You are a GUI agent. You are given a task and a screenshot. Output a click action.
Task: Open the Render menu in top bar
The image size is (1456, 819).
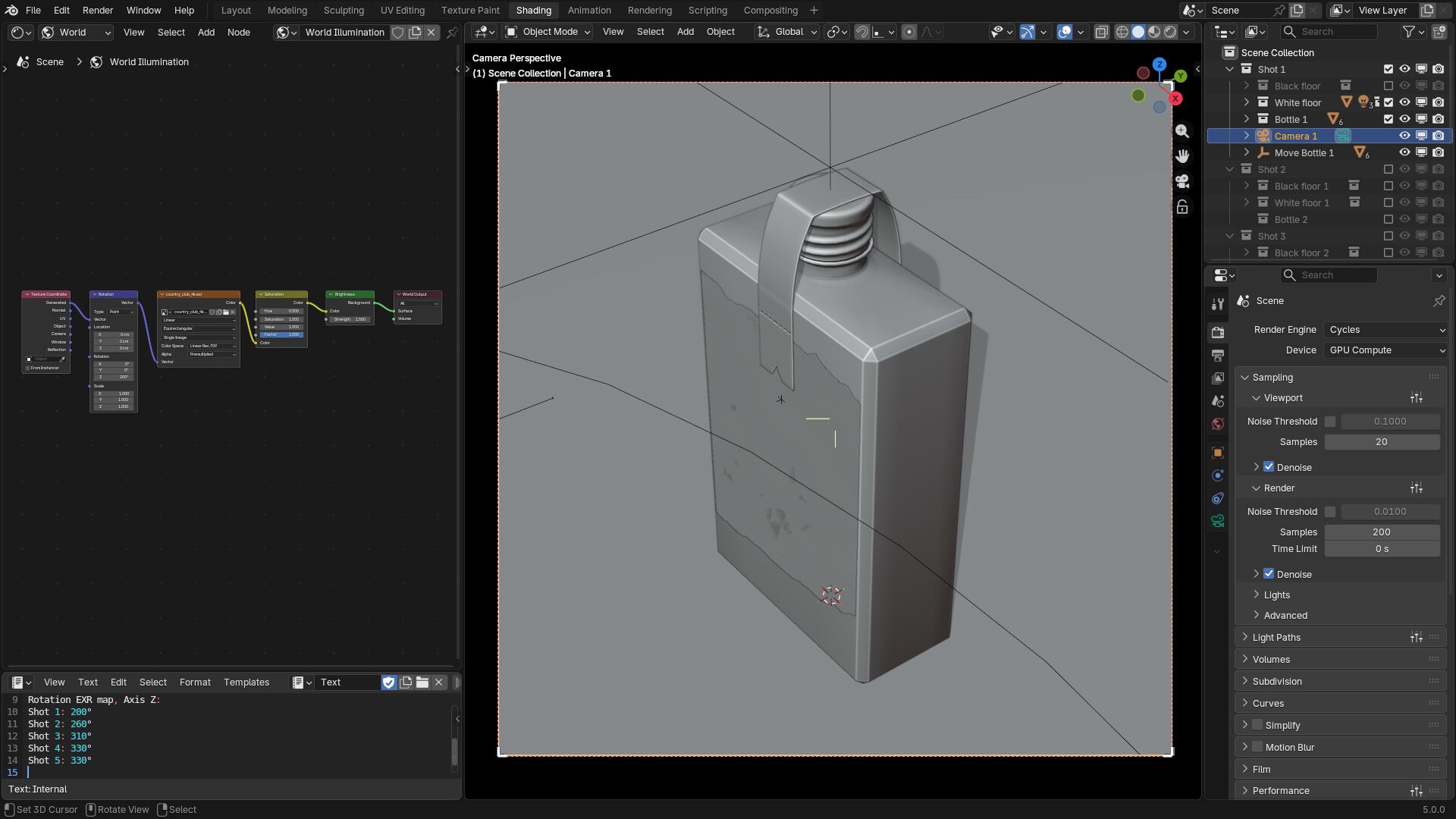click(98, 11)
